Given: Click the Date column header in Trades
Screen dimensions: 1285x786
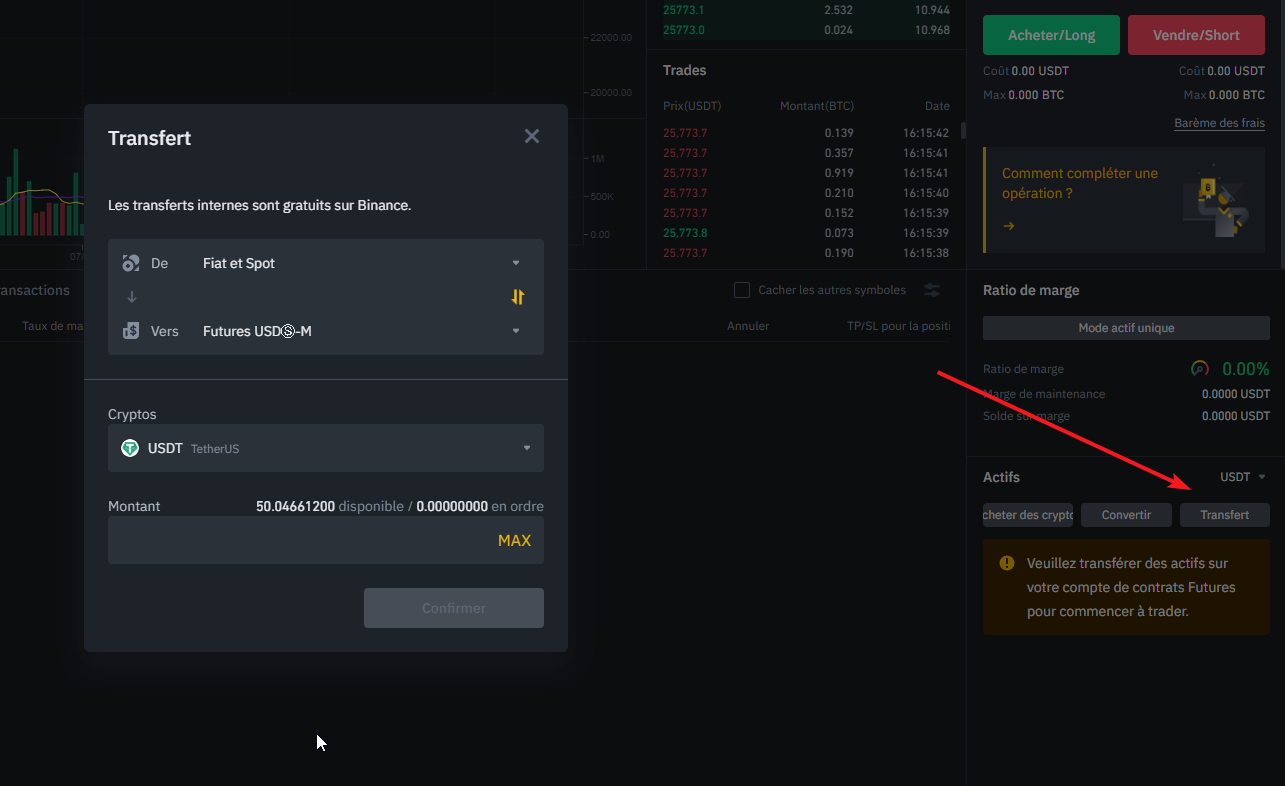Looking at the screenshot, I should click(x=937, y=106).
